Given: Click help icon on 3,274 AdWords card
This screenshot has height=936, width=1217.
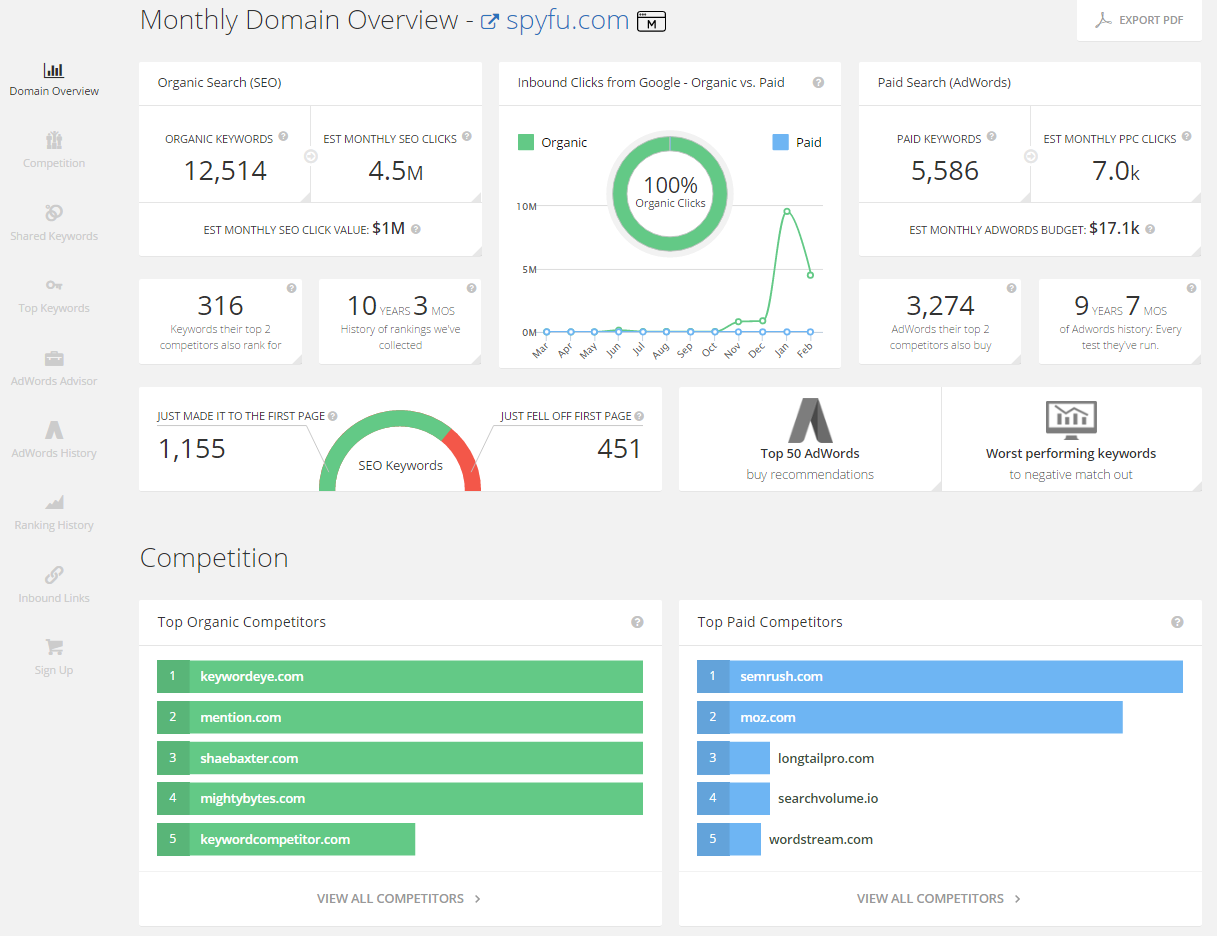Looking at the screenshot, I should (x=1011, y=288).
